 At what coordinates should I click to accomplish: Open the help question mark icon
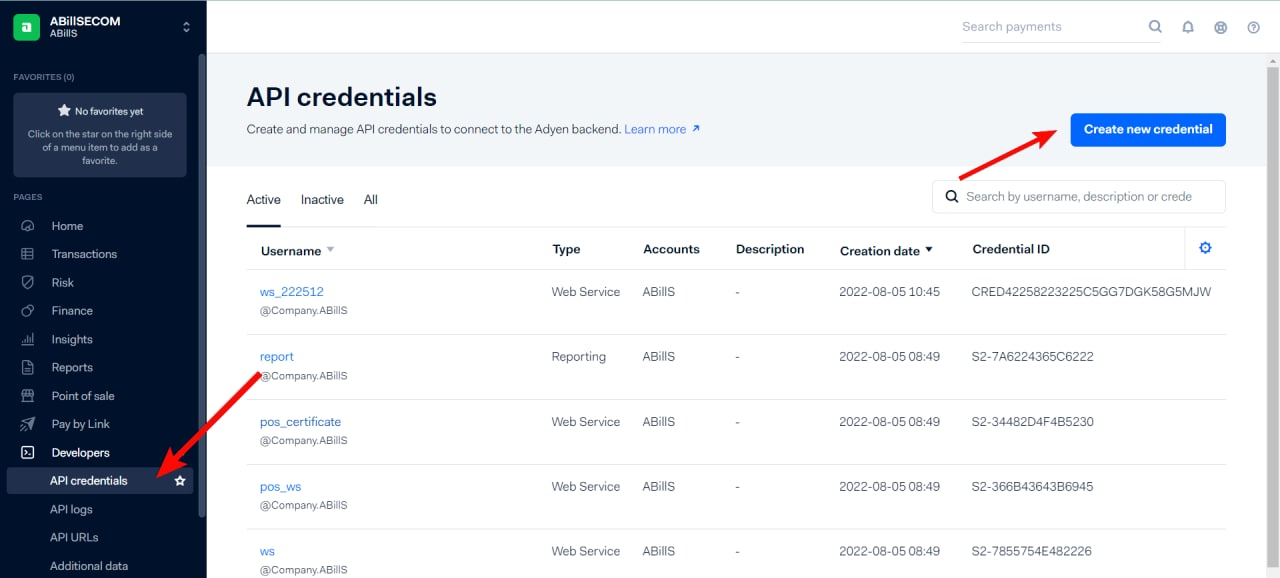point(1253,27)
